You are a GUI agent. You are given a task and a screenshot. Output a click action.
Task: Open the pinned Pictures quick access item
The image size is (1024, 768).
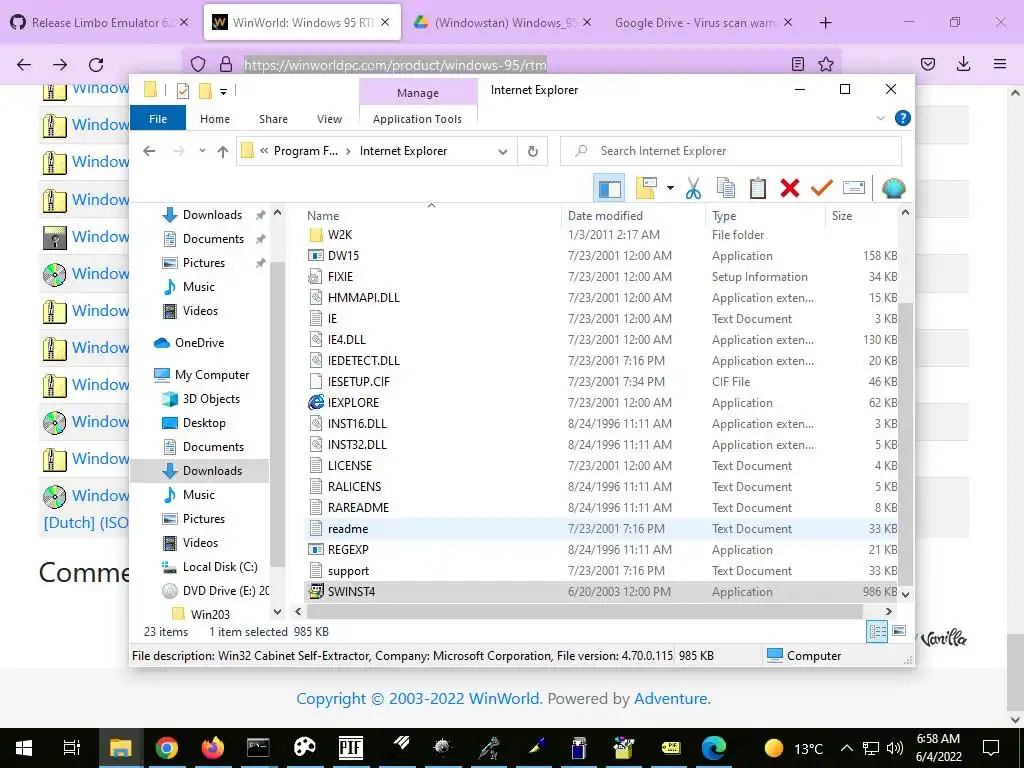point(204,263)
